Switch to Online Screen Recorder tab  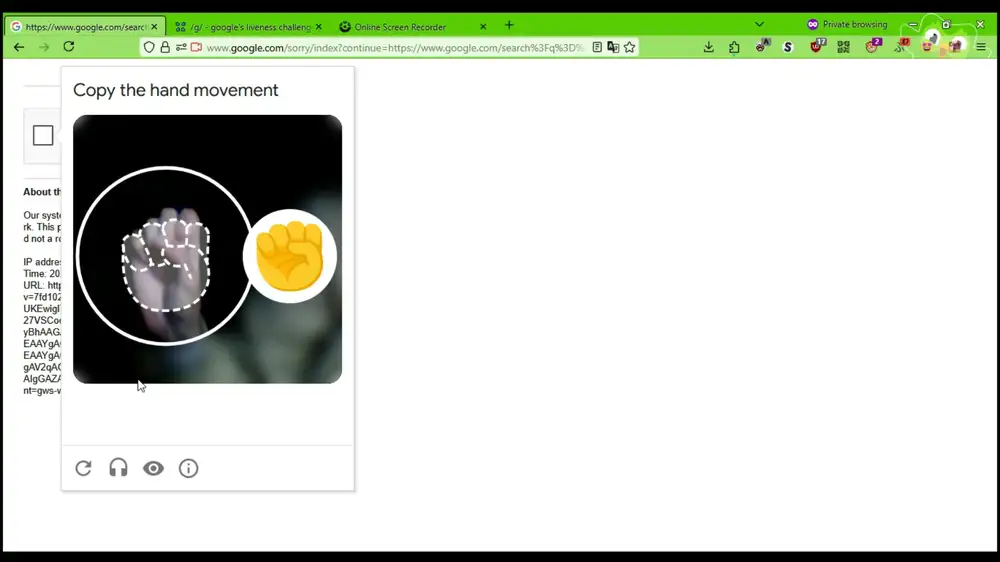[x=413, y=27]
